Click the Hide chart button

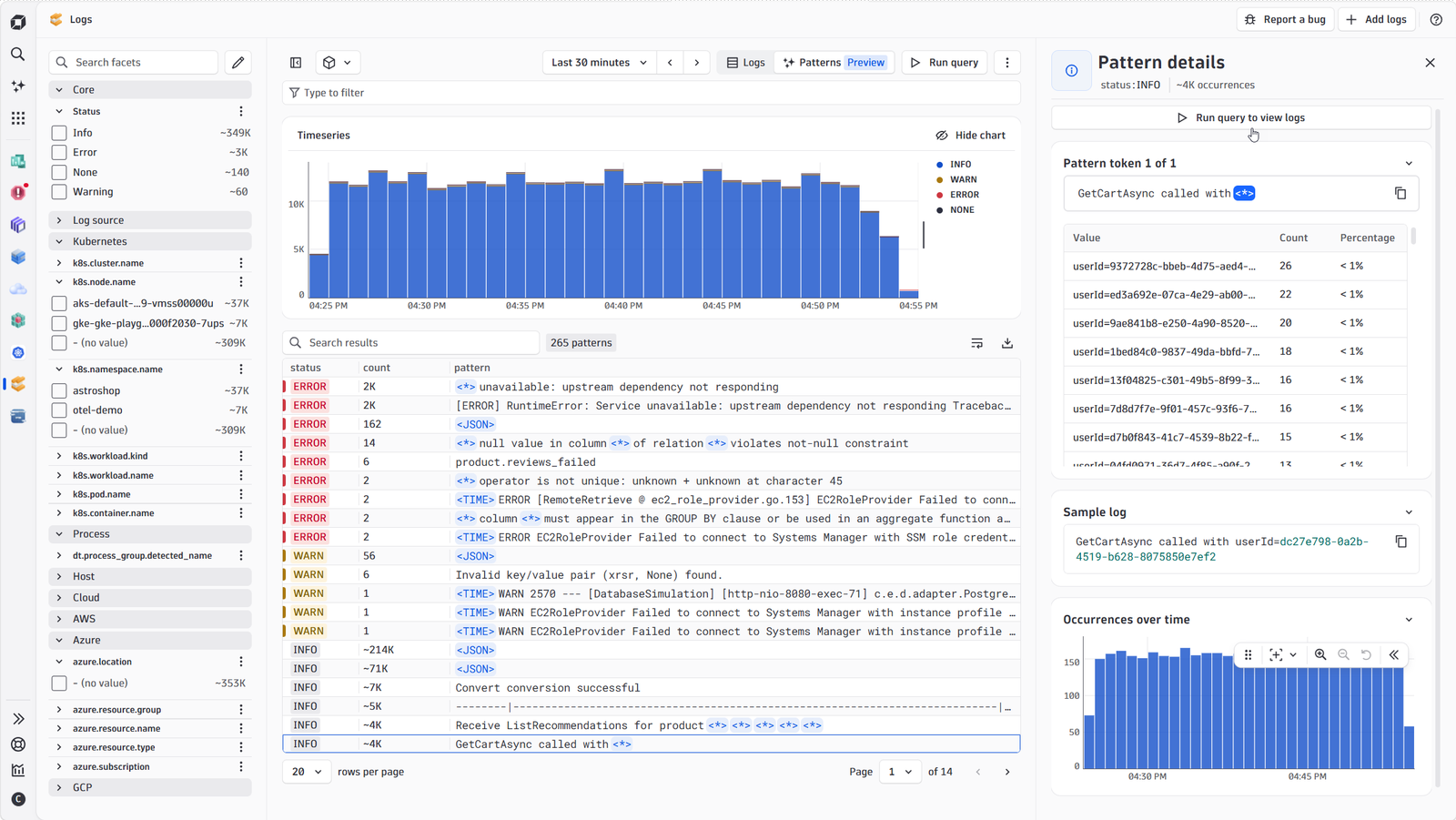[970, 136]
